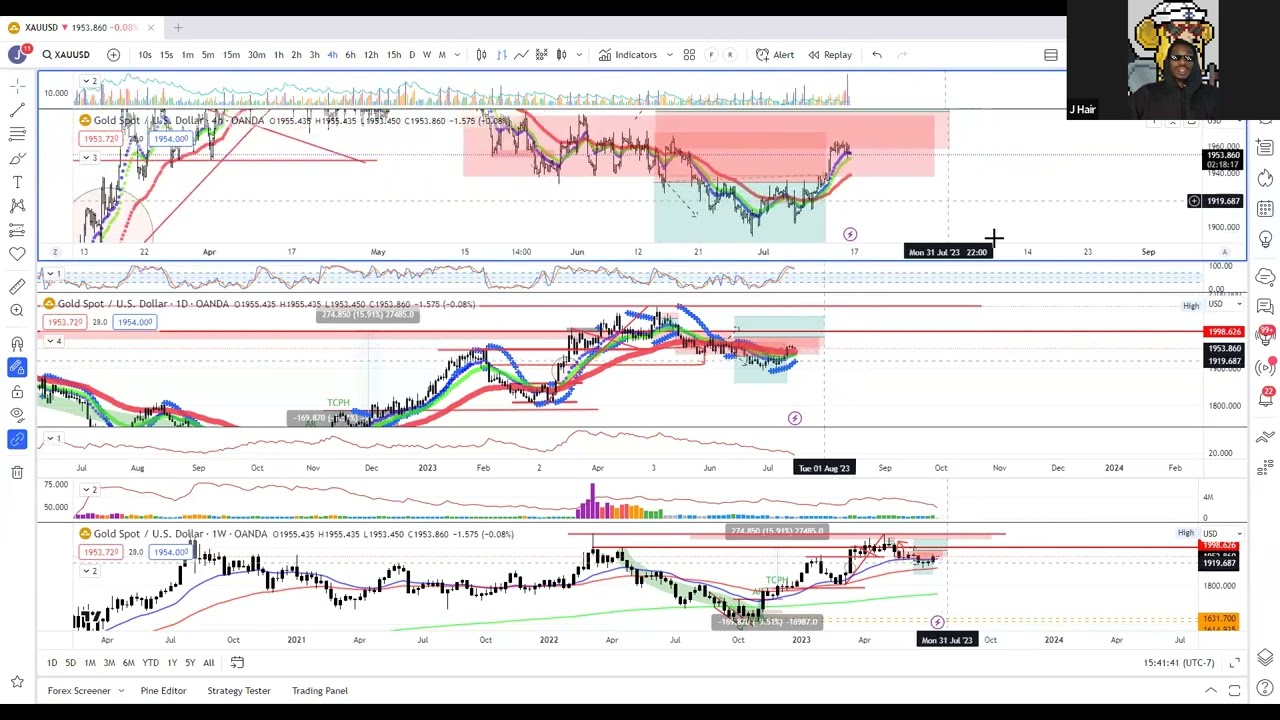Remove drawings with the trash icon
1280x720 pixels.
[x=17, y=472]
